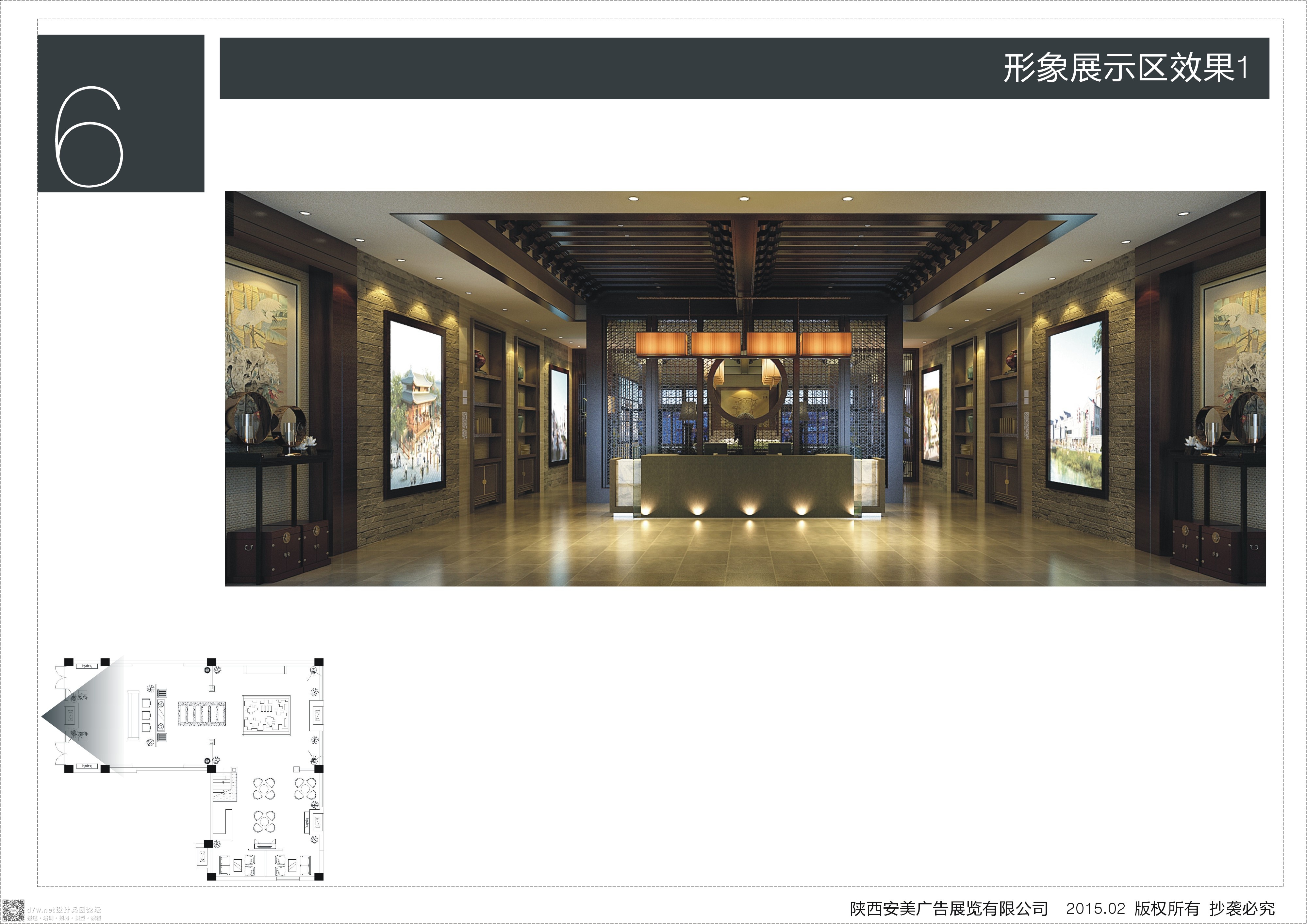Screen dimensions: 1307x924
Task: Click the large number 6 block
Action: [x=121, y=113]
